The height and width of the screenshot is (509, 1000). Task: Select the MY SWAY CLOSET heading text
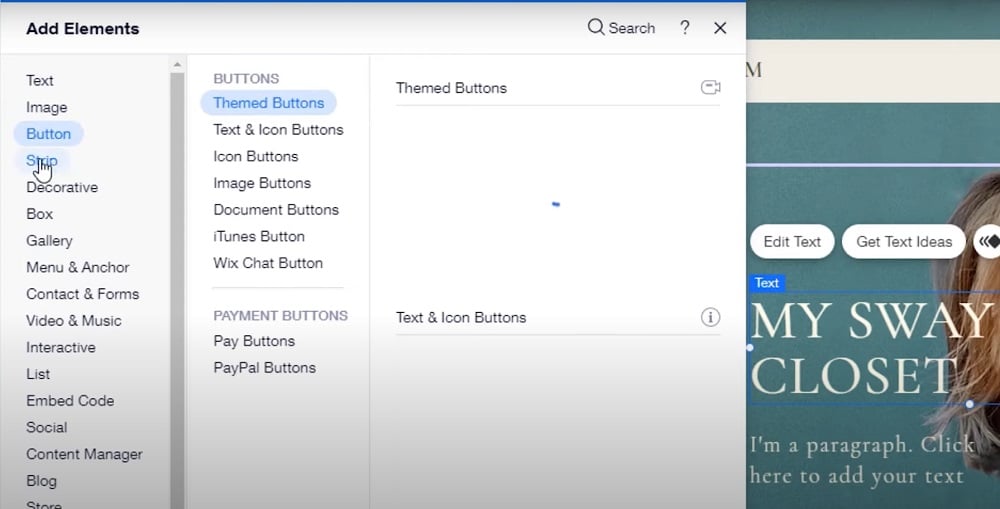[870, 348]
